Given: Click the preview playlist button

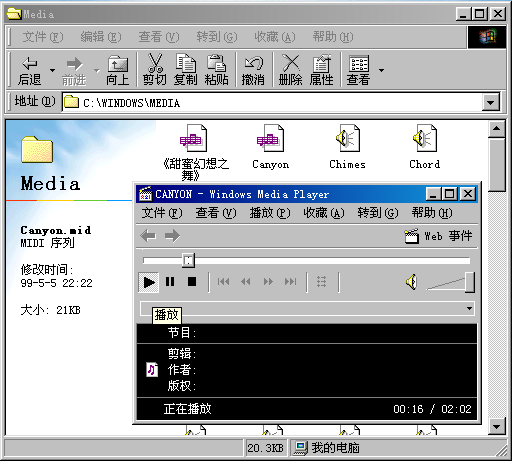Looking at the screenshot, I should [321, 282].
